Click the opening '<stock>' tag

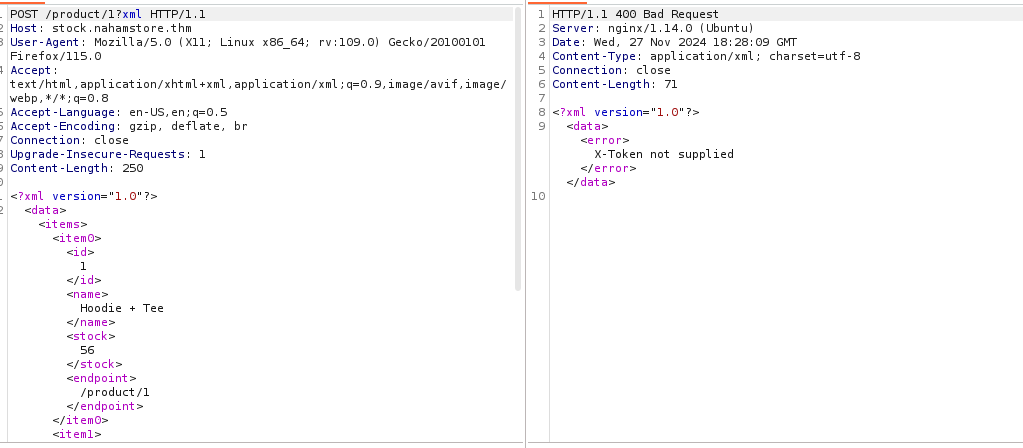91,336
